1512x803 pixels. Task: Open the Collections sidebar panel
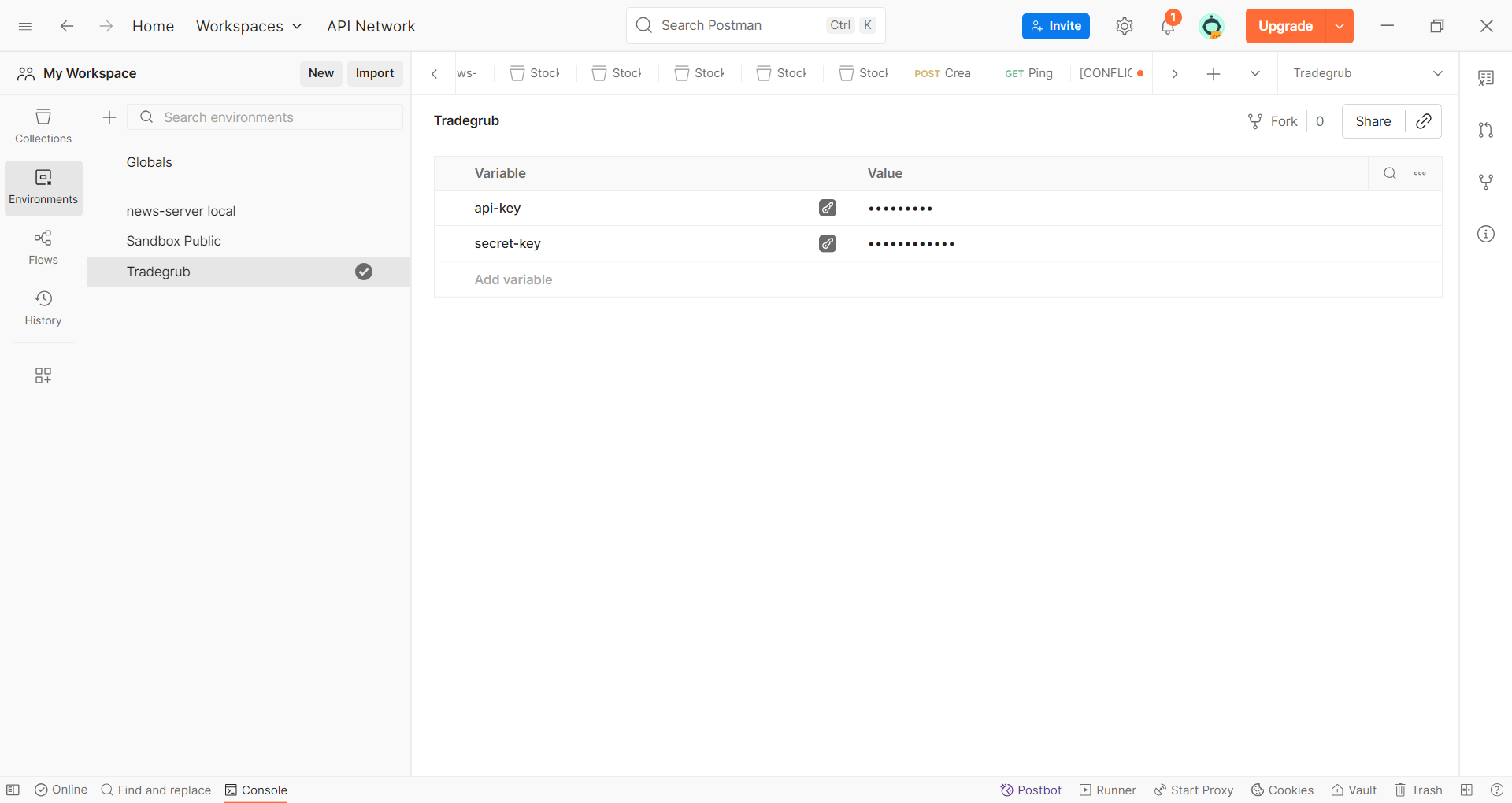coord(43,126)
